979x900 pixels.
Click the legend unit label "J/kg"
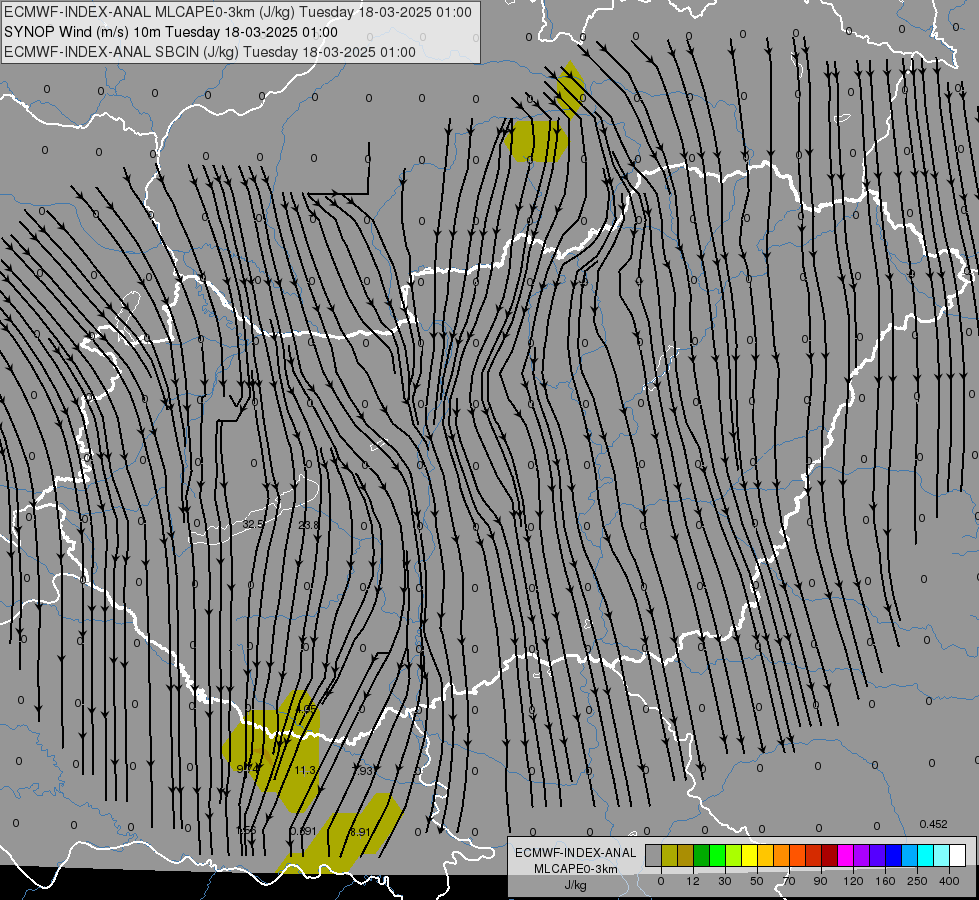click(x=576, y=885)
